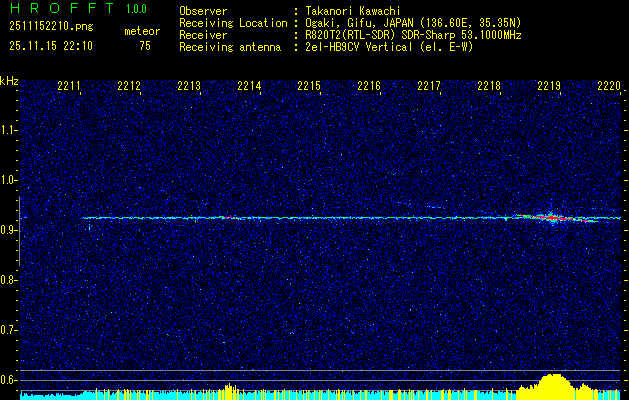
Task: Click the 2211 time marker
Action: click(x=69, y=86)
